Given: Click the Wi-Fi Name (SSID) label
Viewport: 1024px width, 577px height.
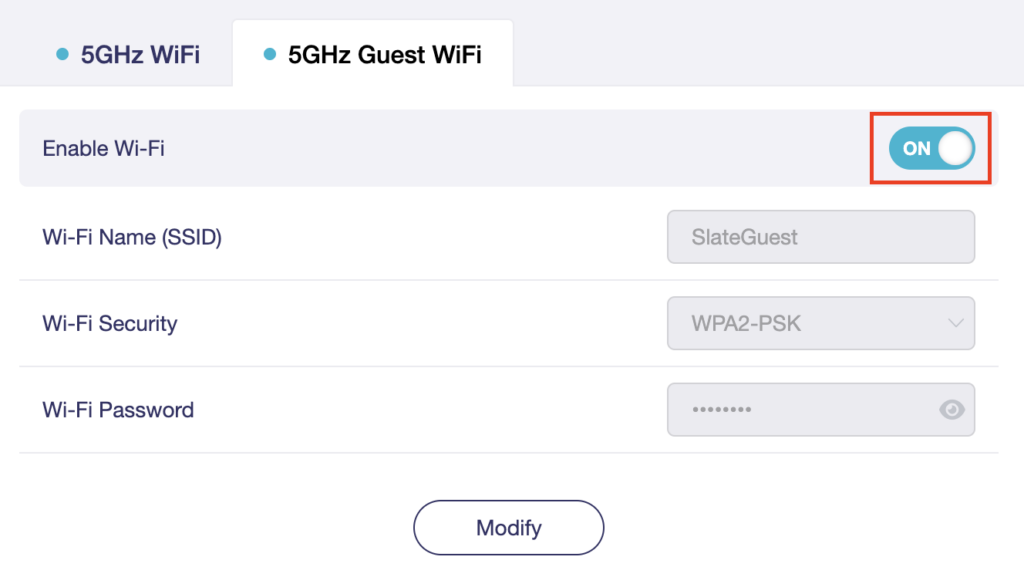Looking at the screenshot, I should tap(132, 237).
